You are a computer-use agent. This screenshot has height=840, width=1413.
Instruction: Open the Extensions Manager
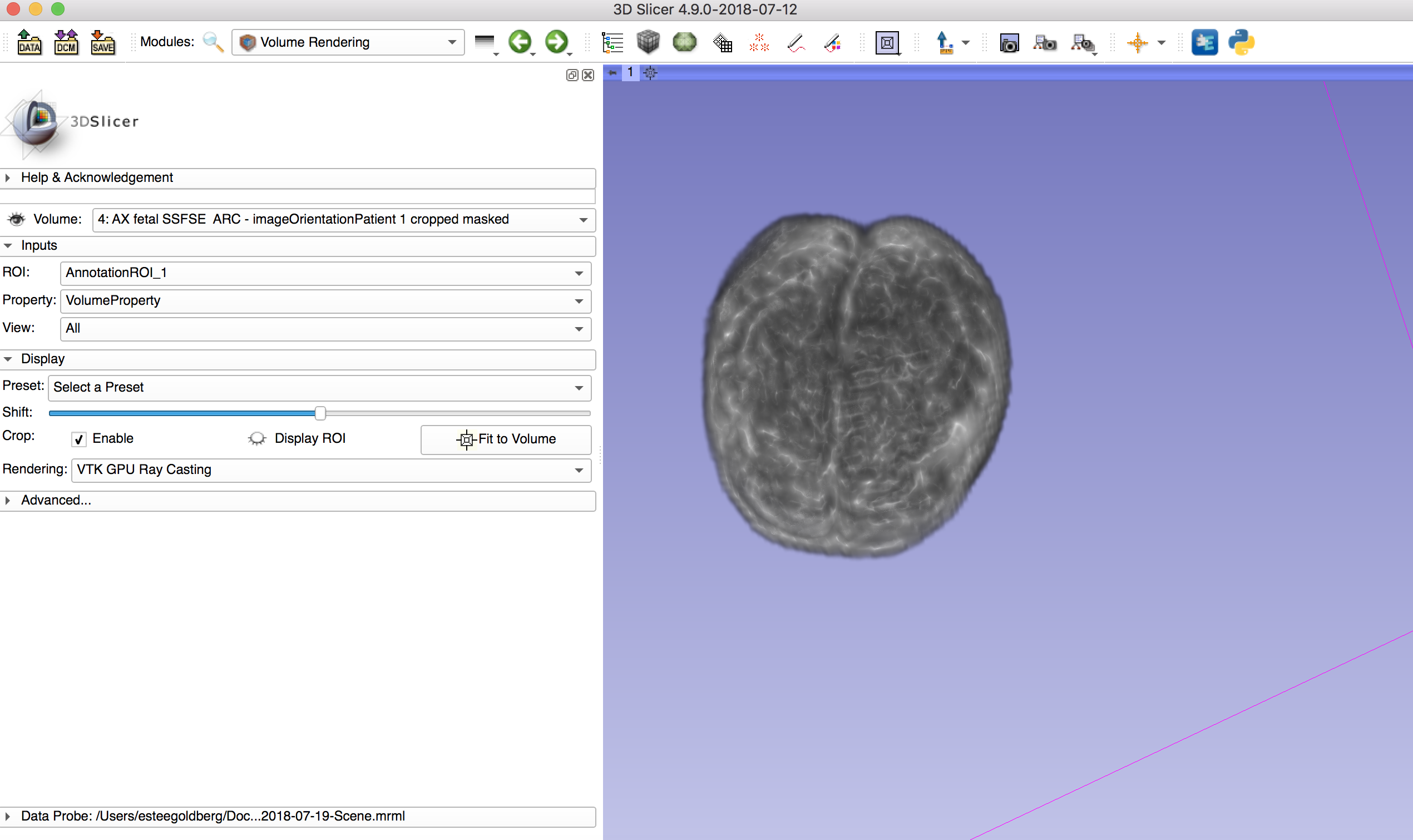tap(1205, 42)
